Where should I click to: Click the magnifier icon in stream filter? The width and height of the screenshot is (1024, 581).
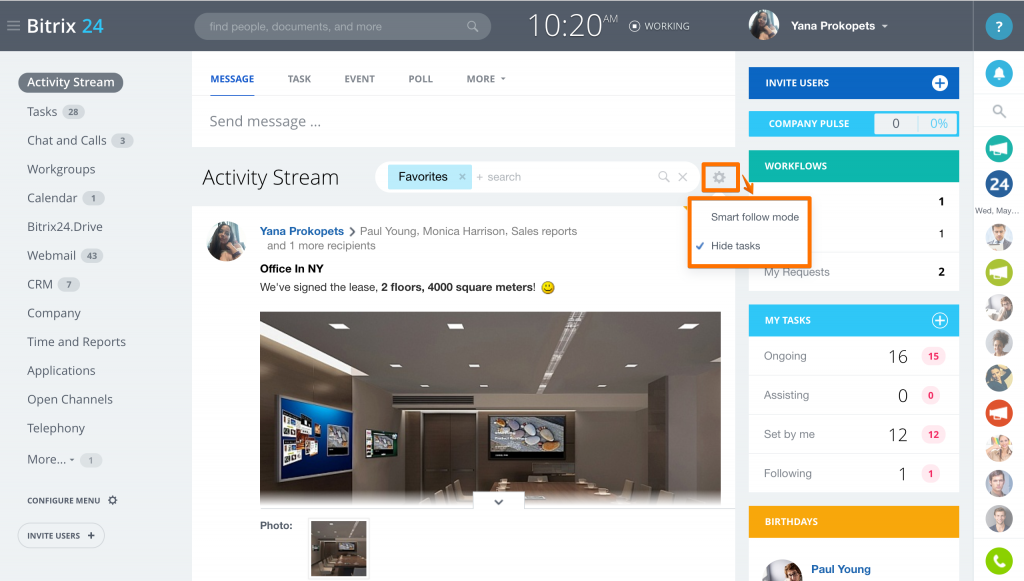click(664, 177)
